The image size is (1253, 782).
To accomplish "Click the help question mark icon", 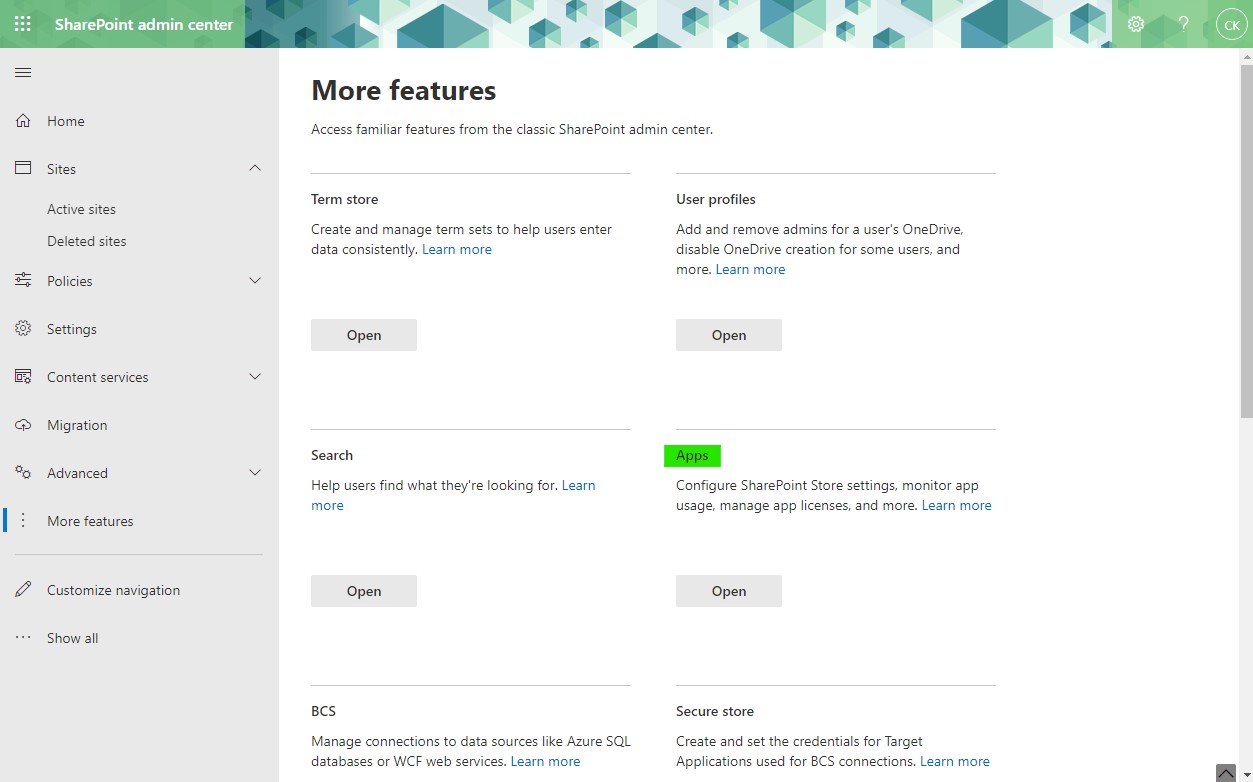I will [1184, 24].
